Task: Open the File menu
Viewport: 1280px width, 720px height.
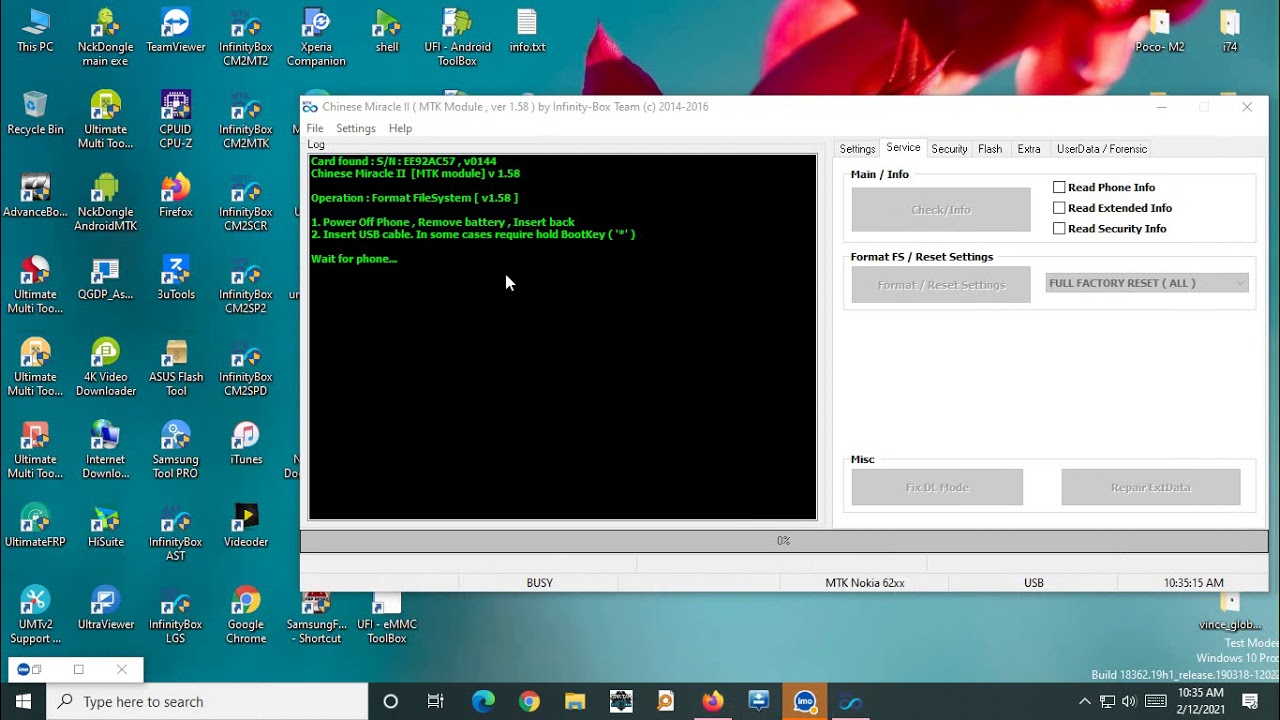Action: pyautogui.click(x=315, y=128)
